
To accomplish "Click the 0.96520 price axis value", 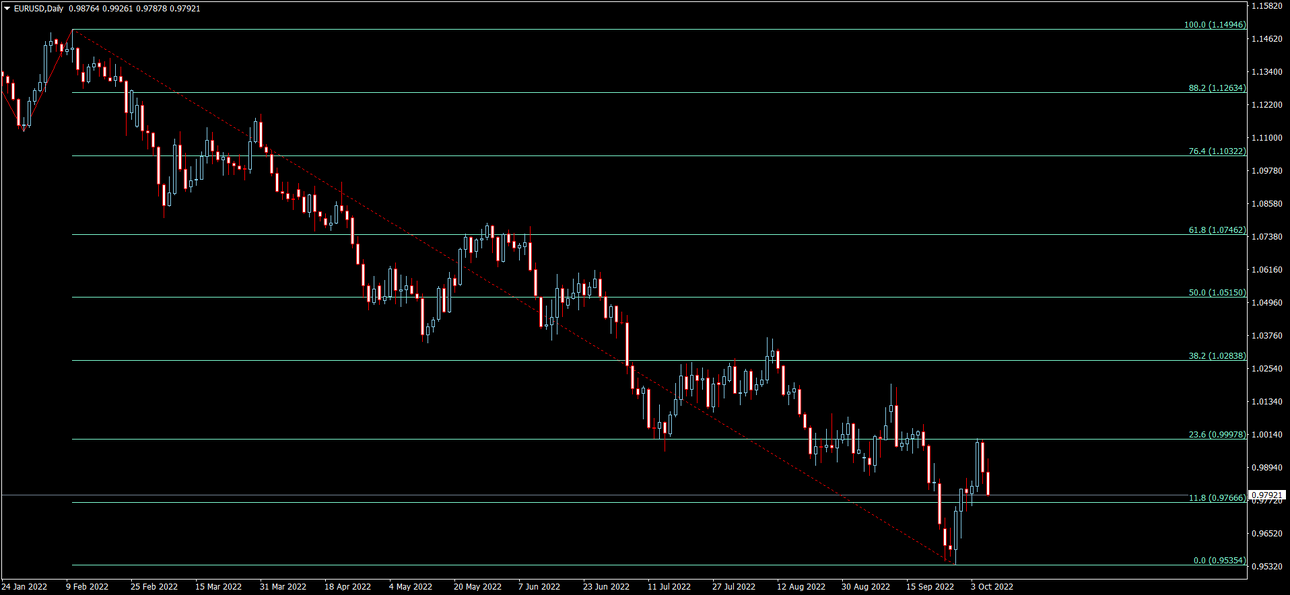I will [x=1268, y=534].
